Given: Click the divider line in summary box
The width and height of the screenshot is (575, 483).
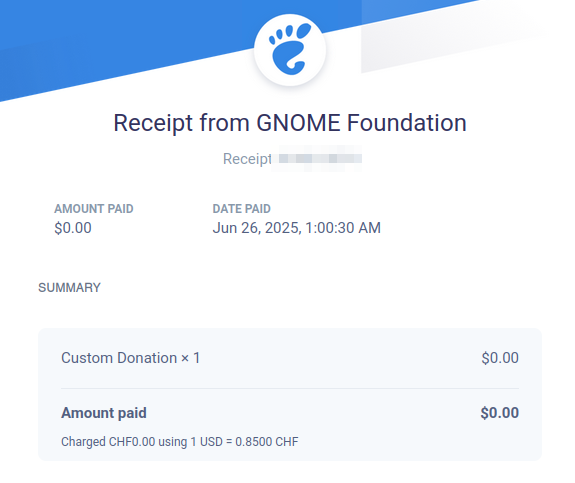Looking at the screenshot, I should point(290,388).
